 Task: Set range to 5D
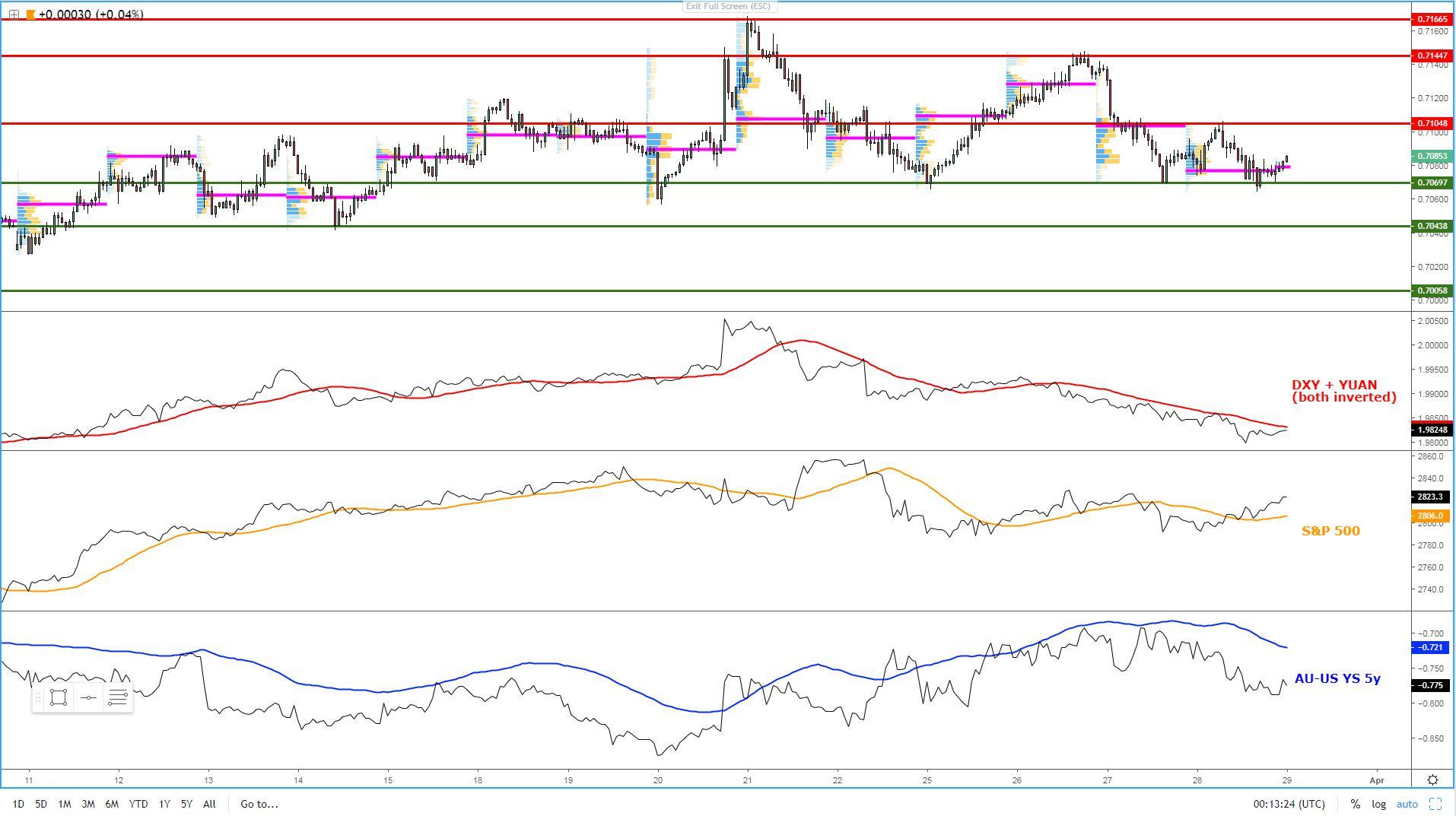coord(41,804)
